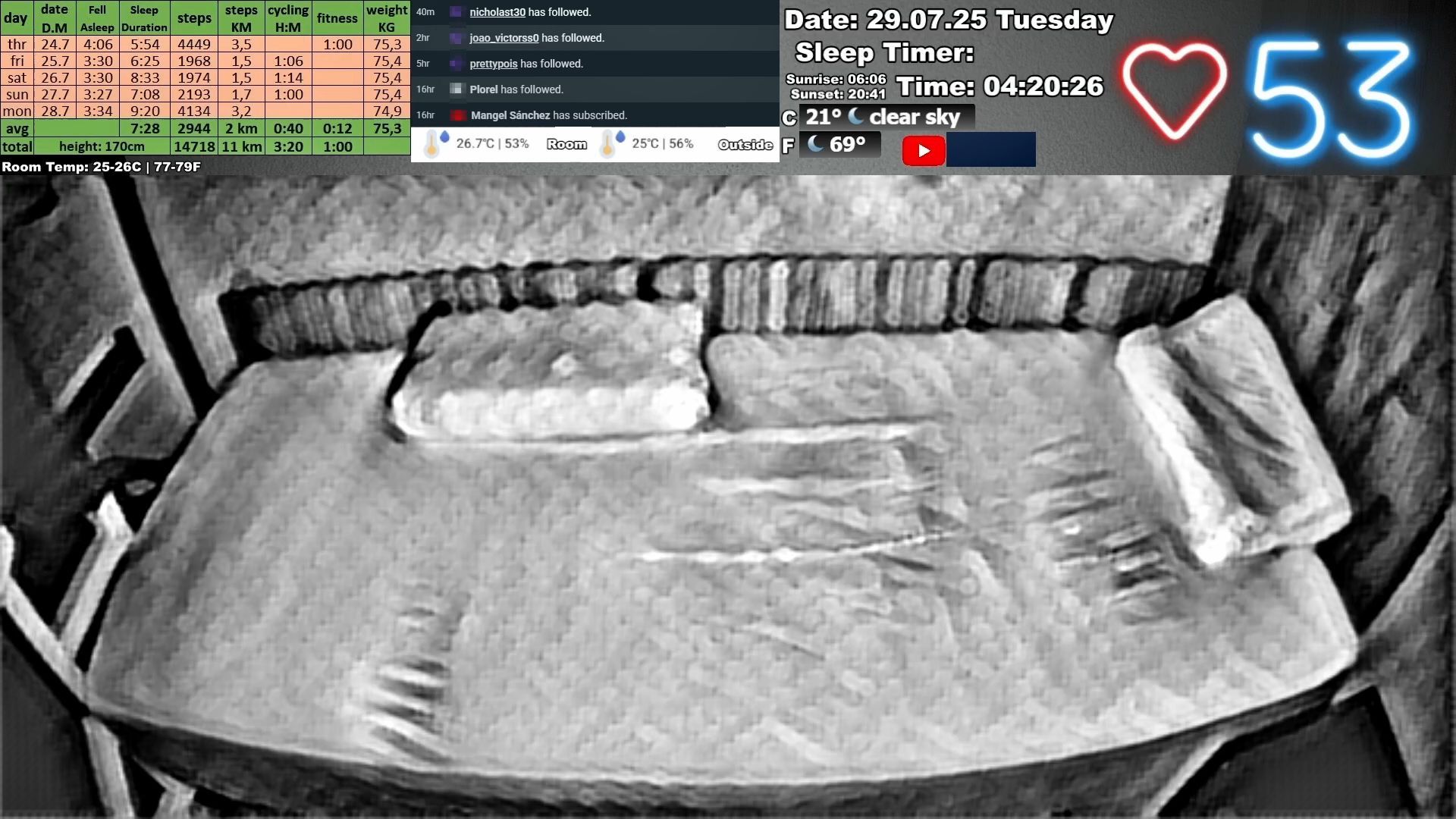
Task: Click the 'cycling H:M' column header
Action: tap(288, 18)
